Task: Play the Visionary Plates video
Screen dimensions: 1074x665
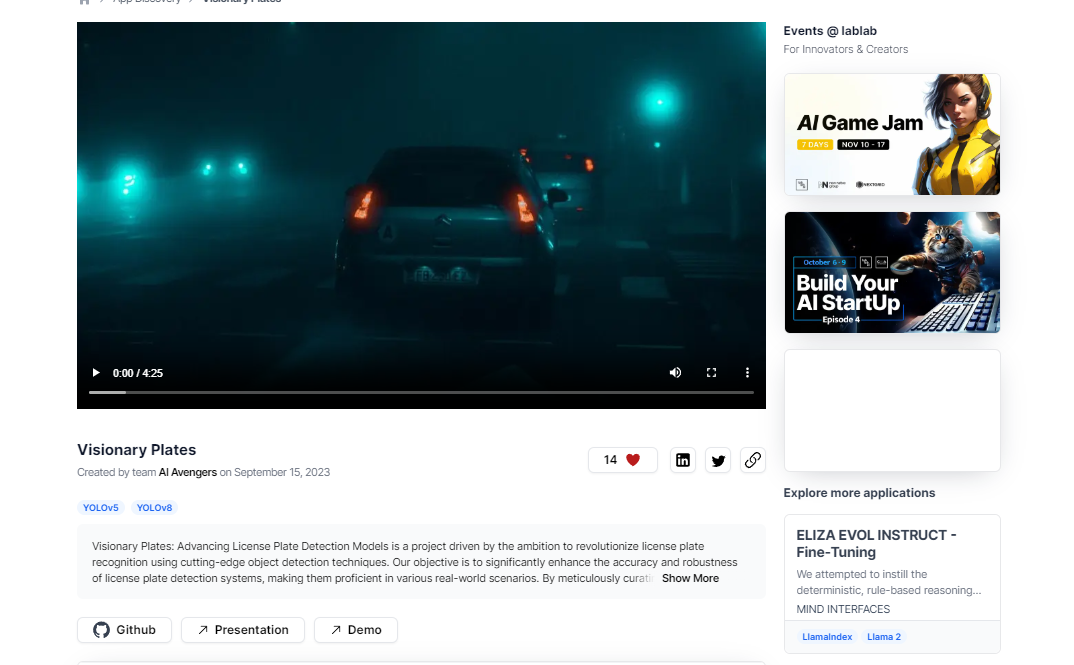Action: click(96, 373)
